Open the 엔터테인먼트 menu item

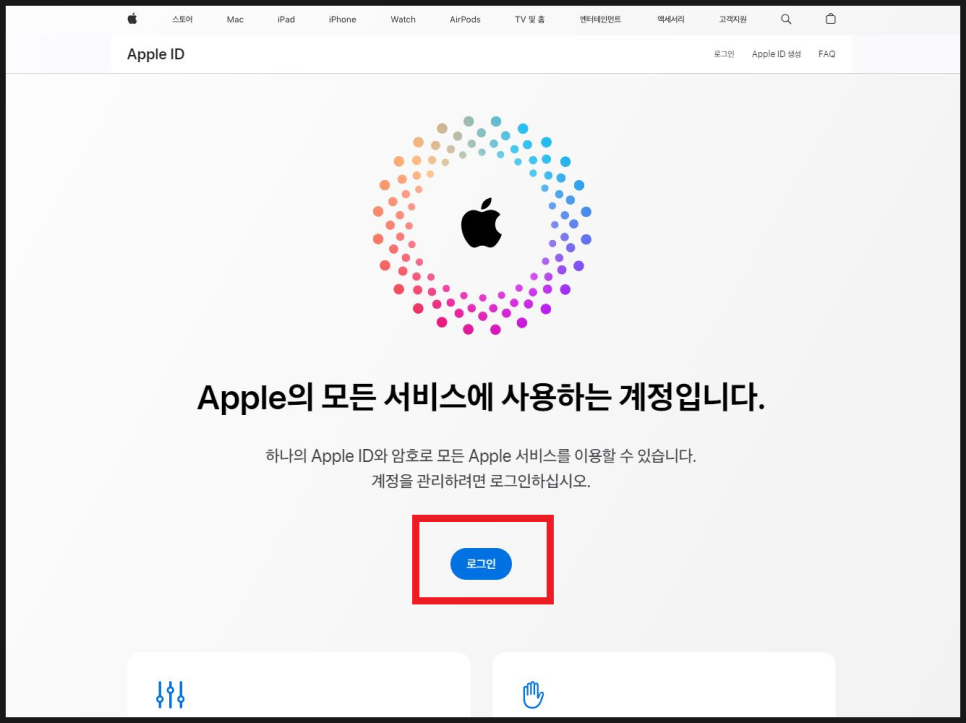click(x=600, y=19)
